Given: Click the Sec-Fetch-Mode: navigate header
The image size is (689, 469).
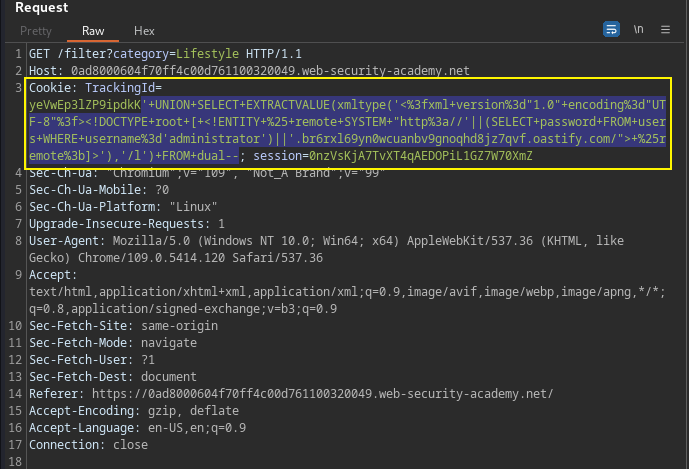Looking at the screenshot, I should point(113,343).
